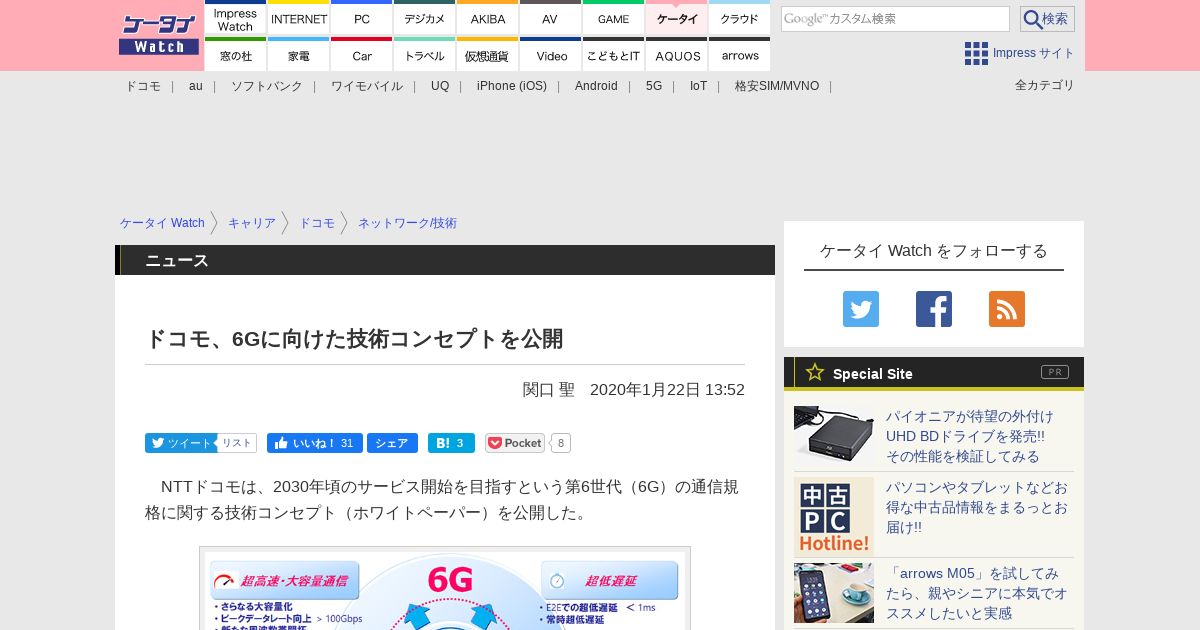This screenshot has width=1200, height=630.
Task: Click the ドコモ breadcrumb link
Action: click(x=317, y=223)
